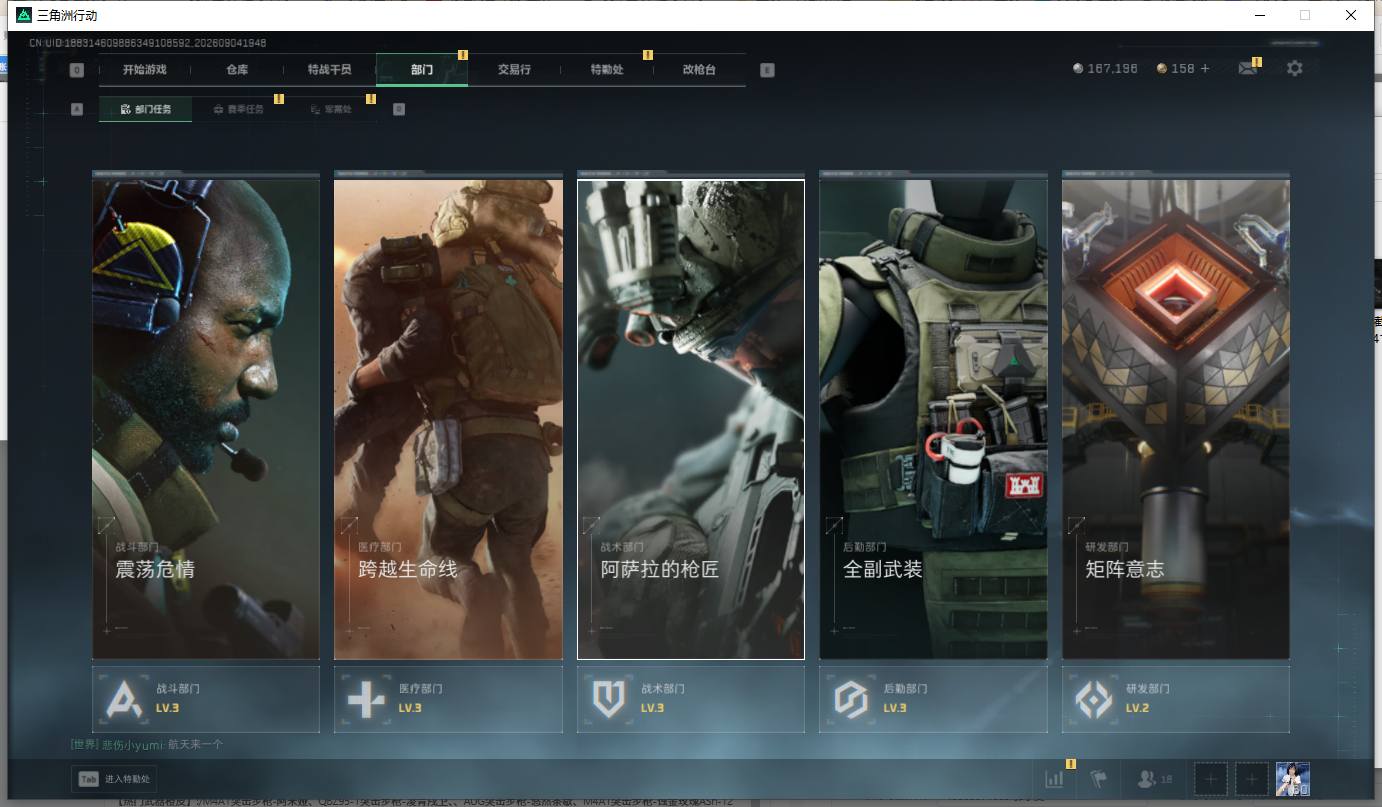Viewport: 1382px width, 807px height.
Task: Switch to the 特勤处 tab
Action: coord(607,70)
